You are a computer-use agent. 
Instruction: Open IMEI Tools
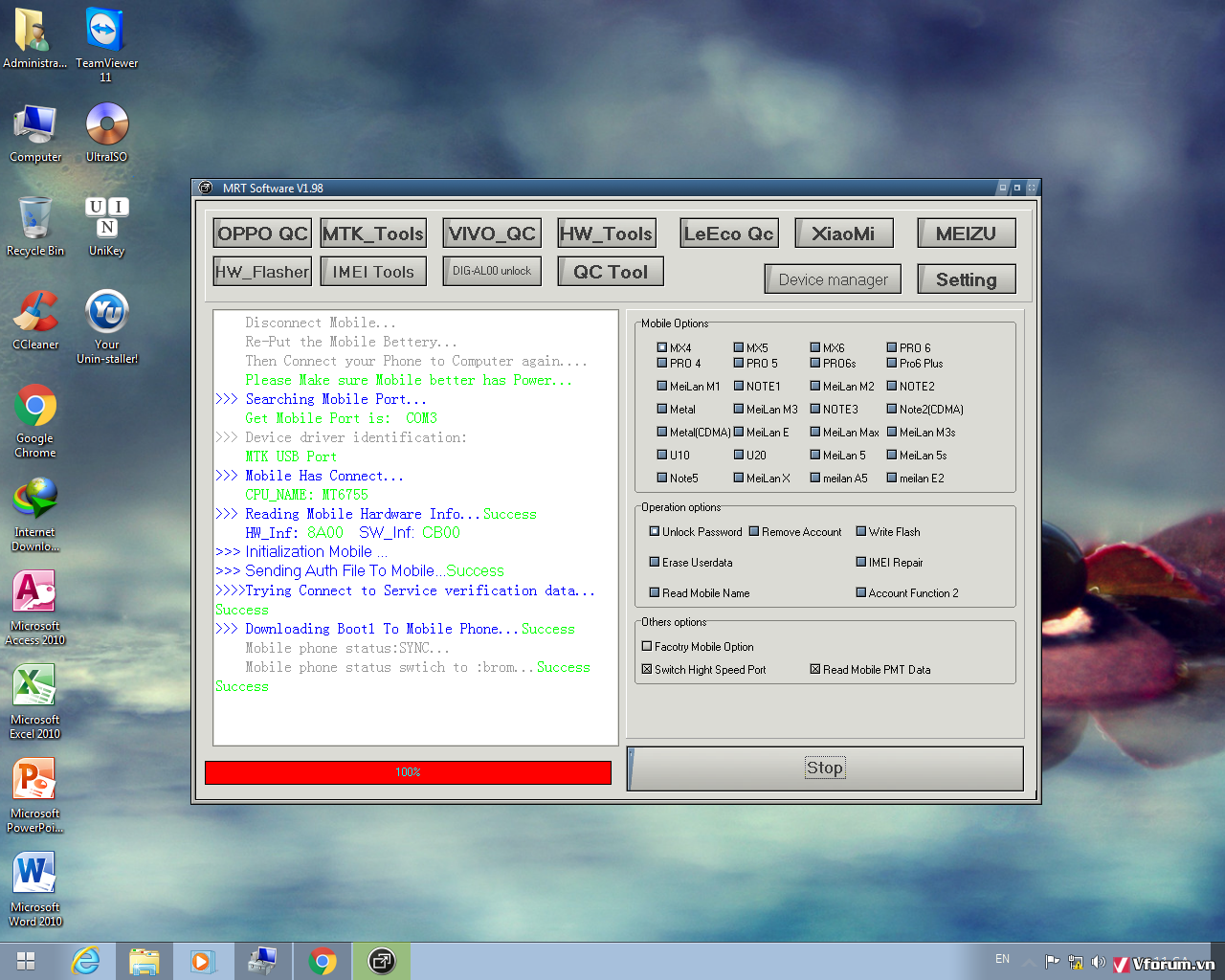coord(372,272)
